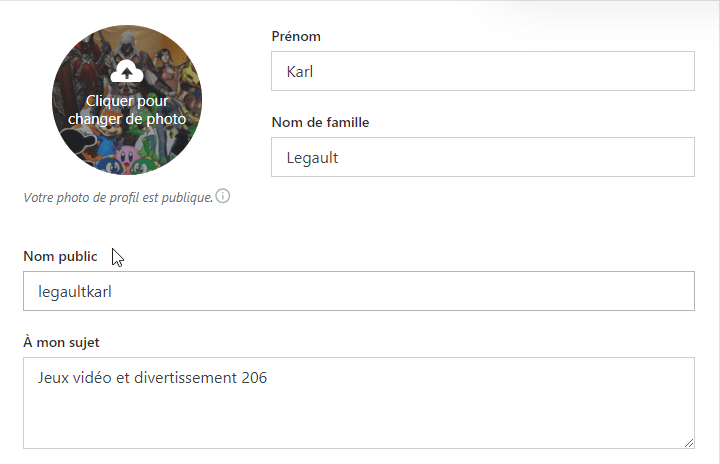Click the number "206" in the about text
This screenshot has width=720, height=464.
pos(254,378)
